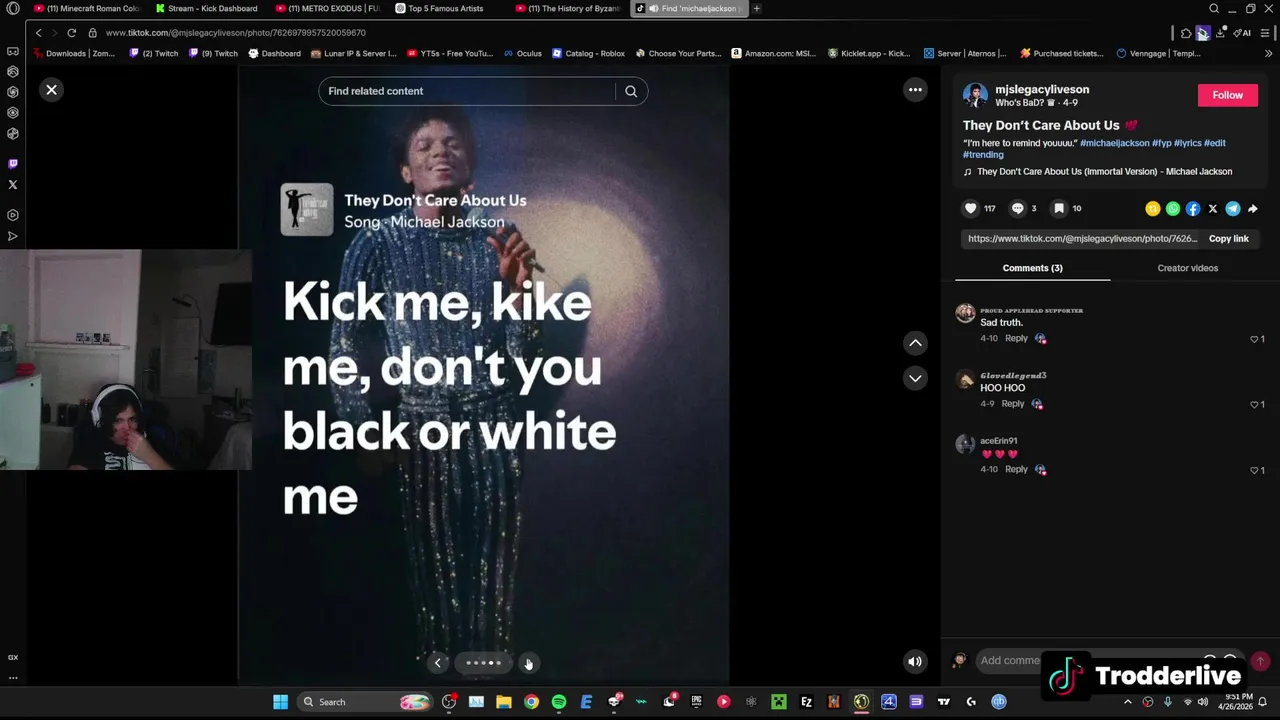Show the next photo slide arrow
The image size is (1280, 720).
click(x=528, y=663)
